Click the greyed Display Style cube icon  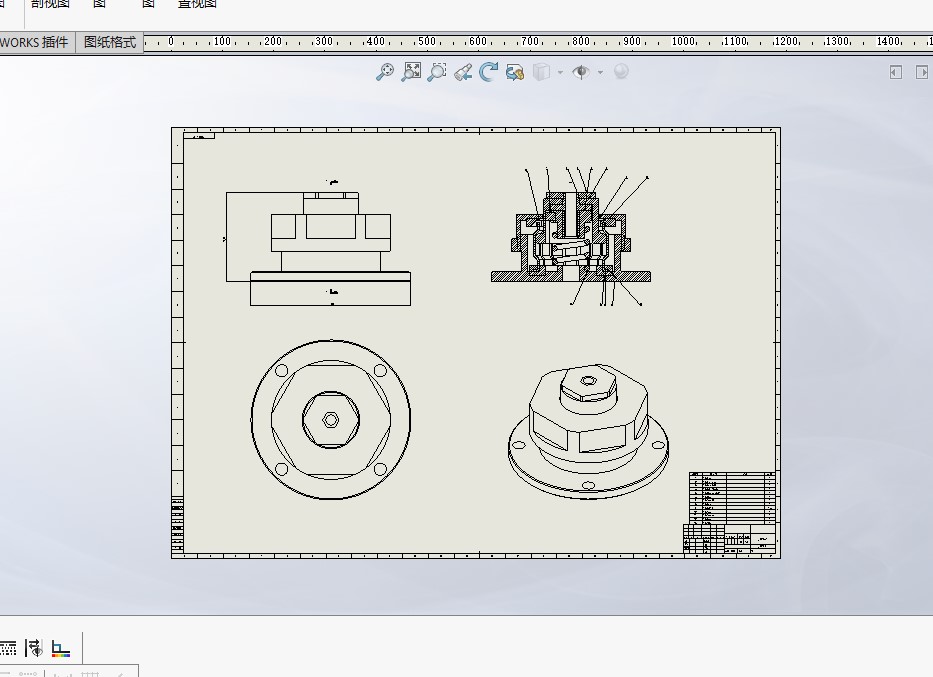coord(541,72)
